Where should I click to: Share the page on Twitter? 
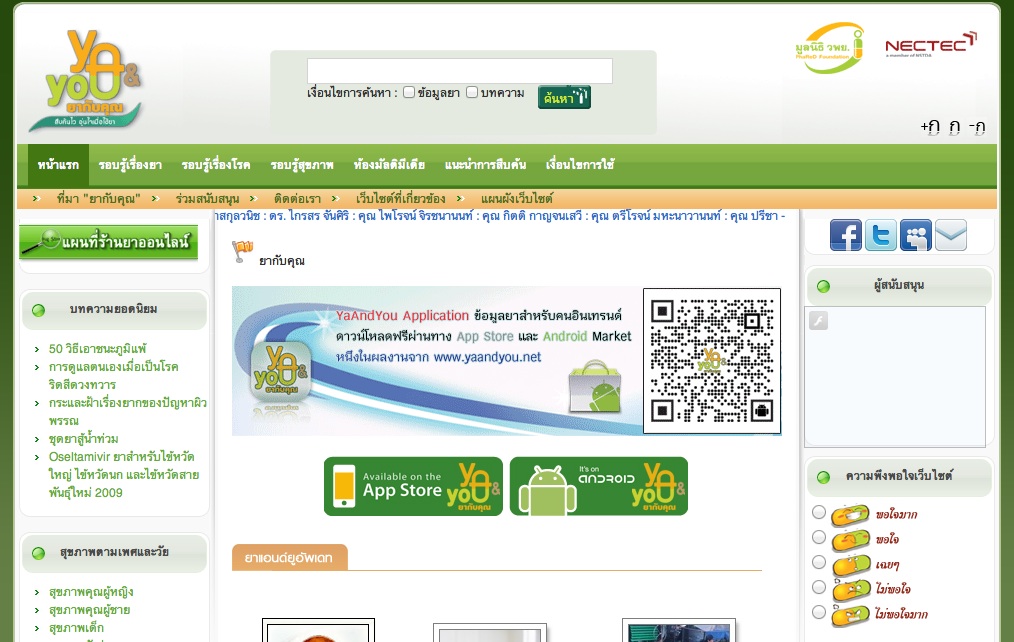881,235
